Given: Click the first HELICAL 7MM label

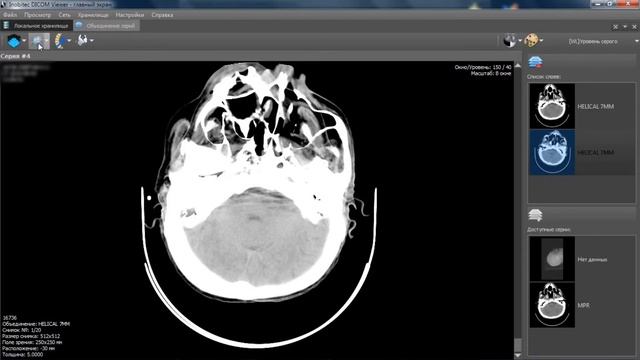Looking at the screenshot, I should coord(596,107).
